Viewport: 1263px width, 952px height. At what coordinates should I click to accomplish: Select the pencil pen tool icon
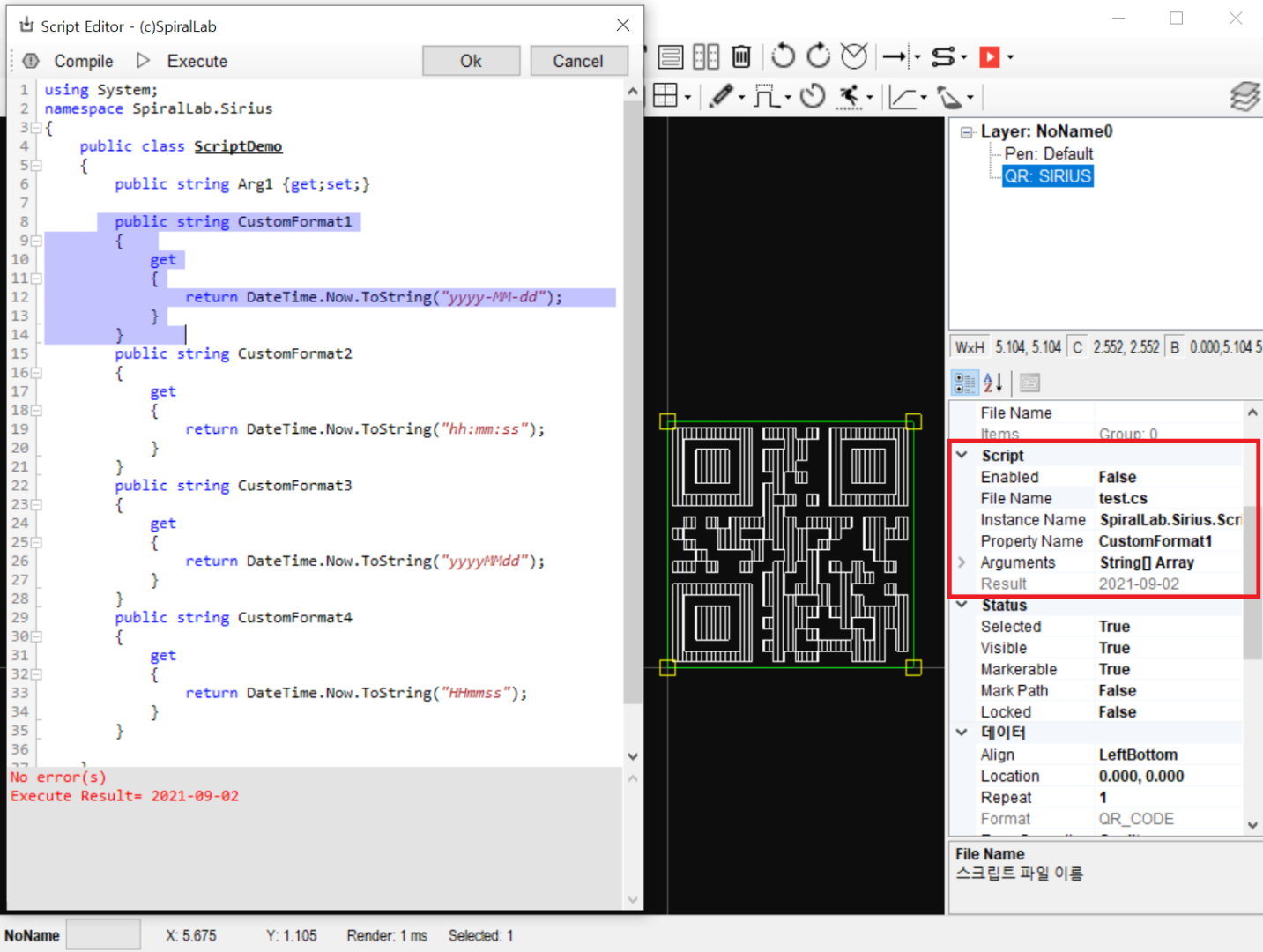pyautogui.click(x=721, y=95)
